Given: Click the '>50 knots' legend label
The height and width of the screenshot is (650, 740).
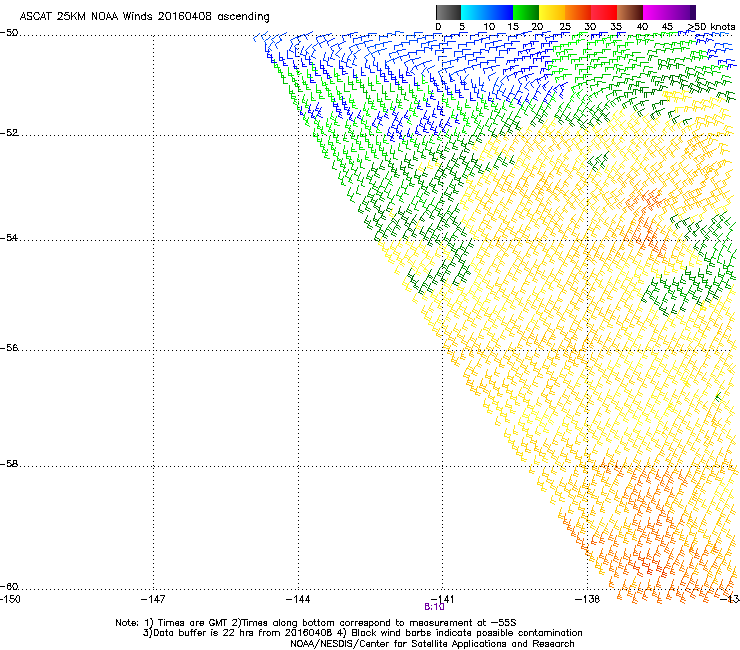Looking at the screenshot, I should click(x=711, y=27).
